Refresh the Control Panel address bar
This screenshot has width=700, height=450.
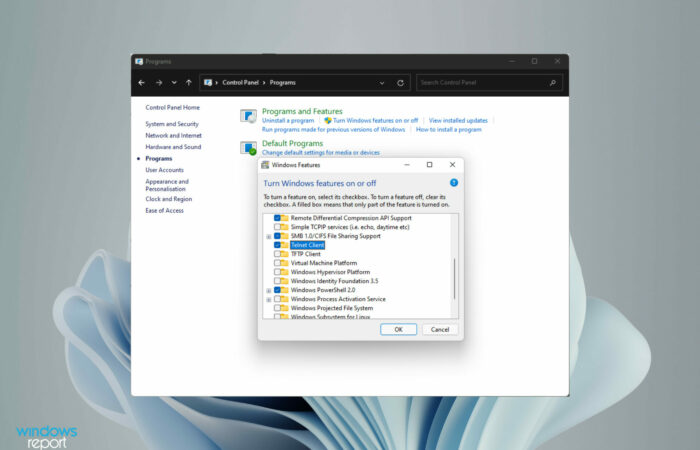click(400, 83)
